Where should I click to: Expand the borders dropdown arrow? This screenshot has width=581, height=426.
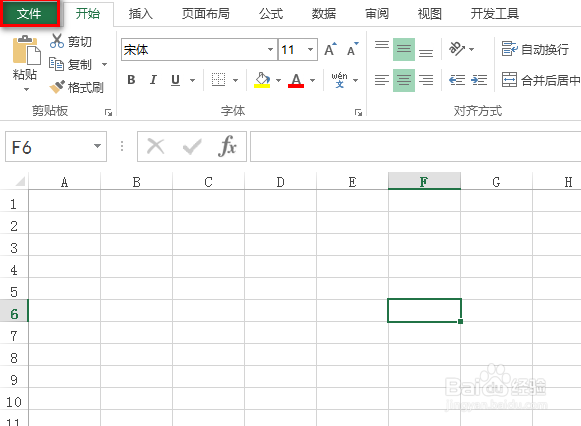pyautogui.click(x=235, y=80)
